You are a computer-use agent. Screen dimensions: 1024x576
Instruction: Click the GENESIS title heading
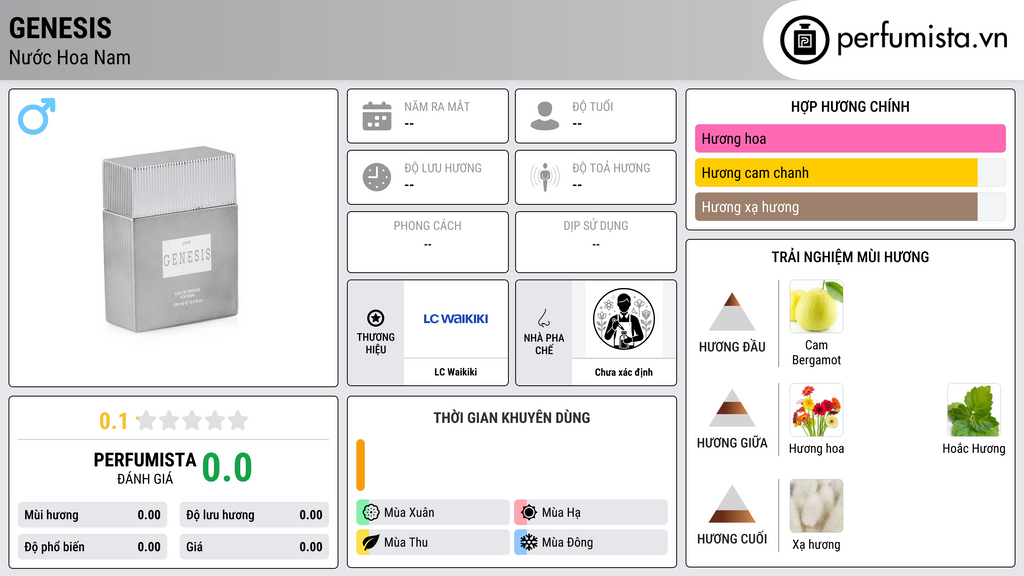point(60,28)
